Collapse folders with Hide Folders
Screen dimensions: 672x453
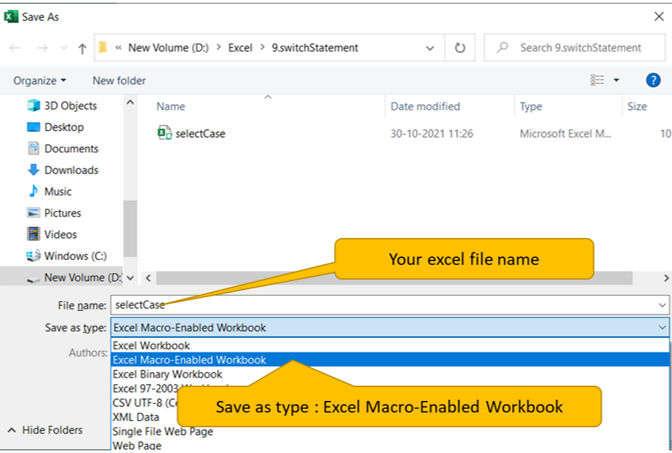tap(45, 430)
